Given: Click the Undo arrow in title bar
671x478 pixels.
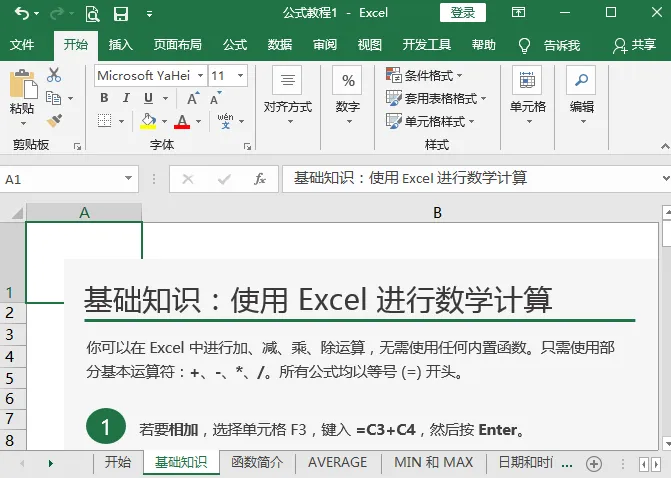Looking at the screenshot, I should (x=21, y=14).
